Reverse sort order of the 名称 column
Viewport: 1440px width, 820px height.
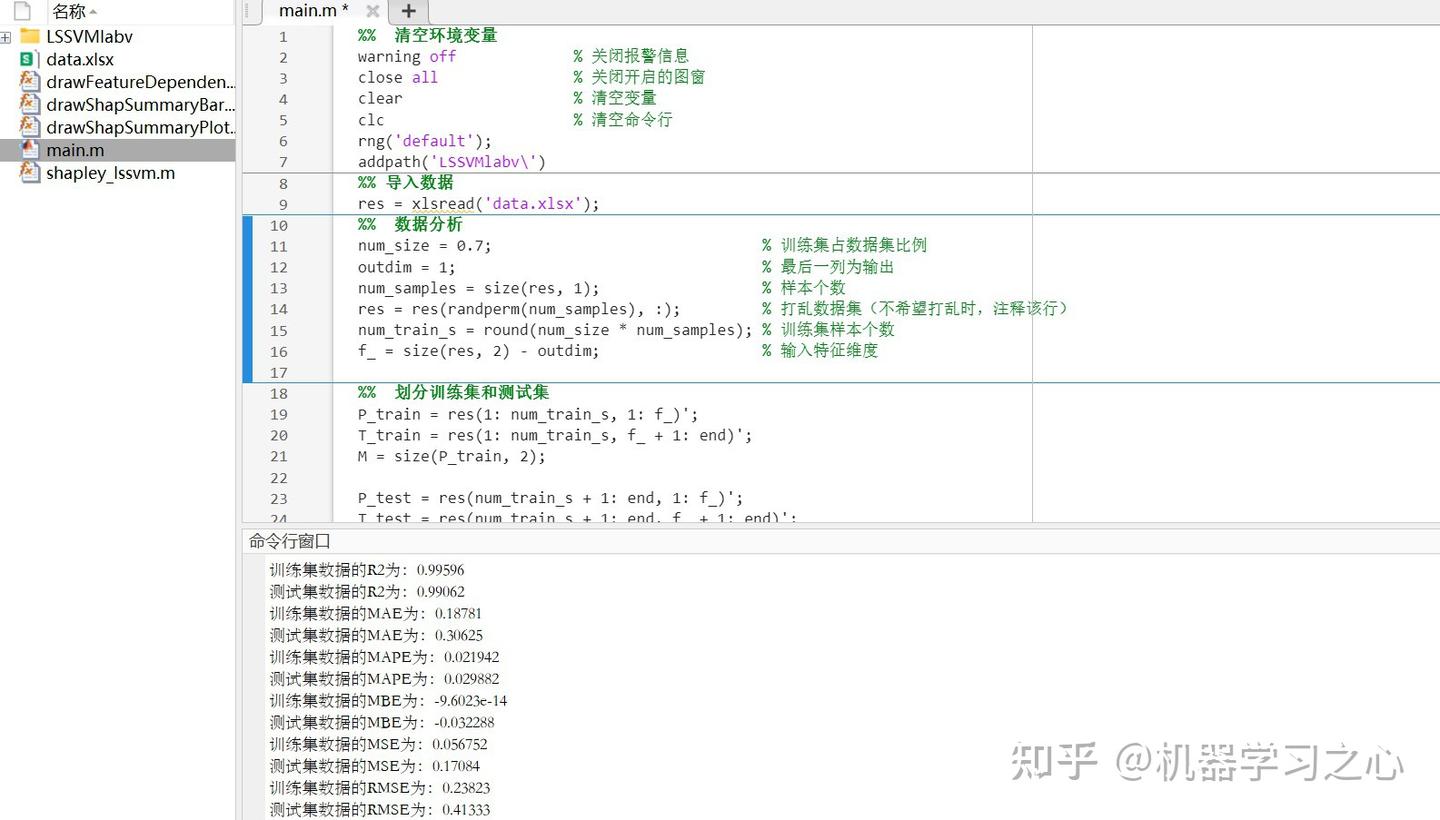coord(93,12)
